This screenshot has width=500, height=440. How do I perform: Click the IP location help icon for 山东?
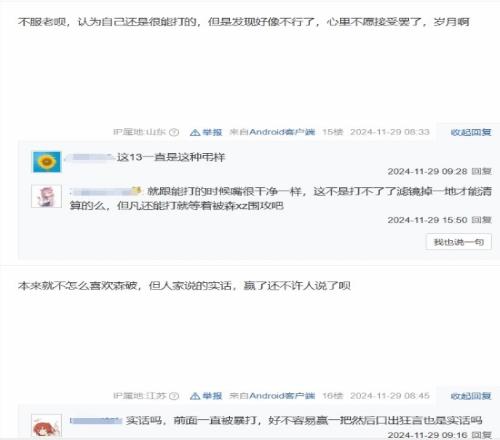point(174,132)
